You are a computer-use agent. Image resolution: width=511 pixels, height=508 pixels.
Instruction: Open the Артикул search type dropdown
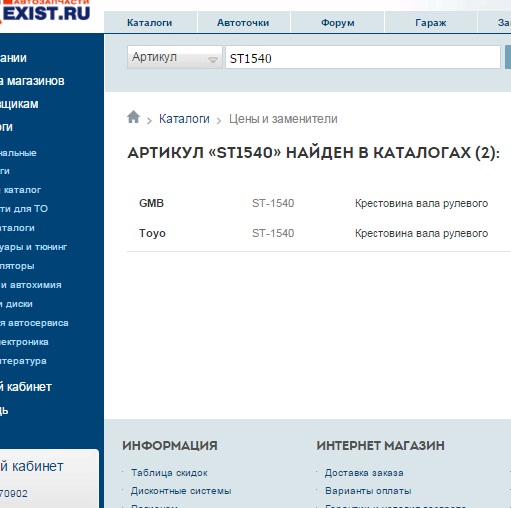pos(175,57)
